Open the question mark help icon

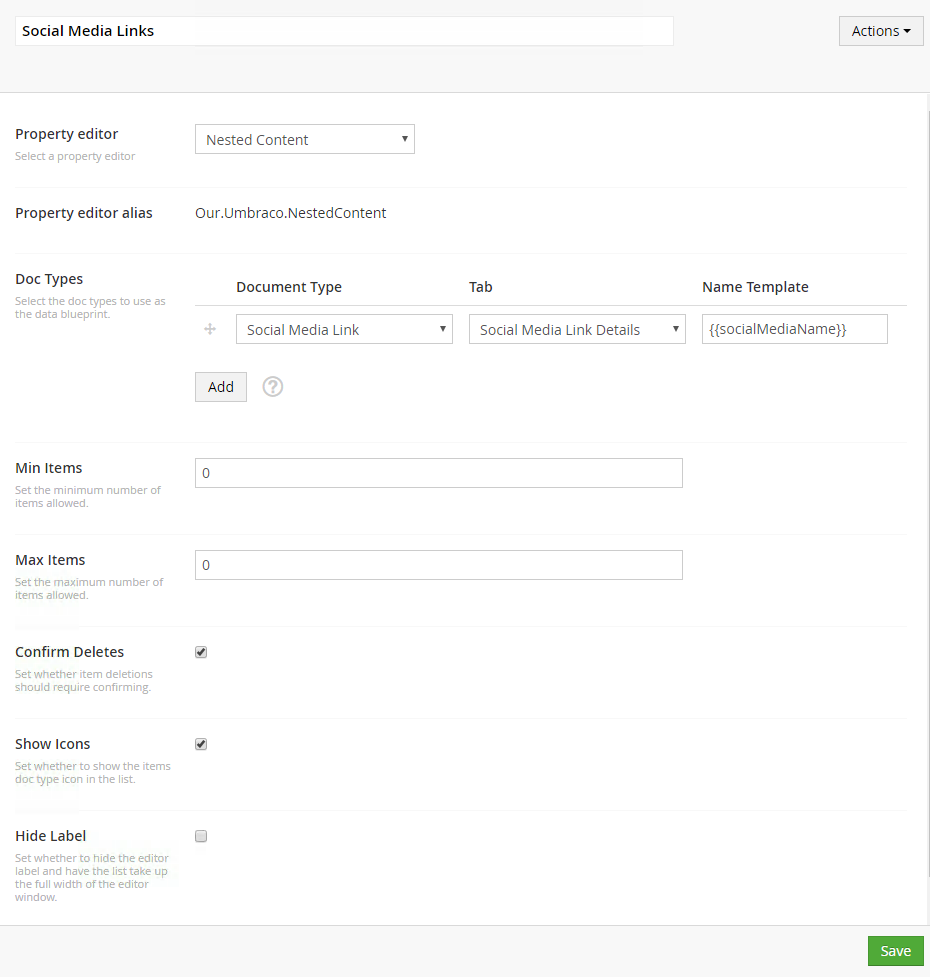click(x=273, y=387)
